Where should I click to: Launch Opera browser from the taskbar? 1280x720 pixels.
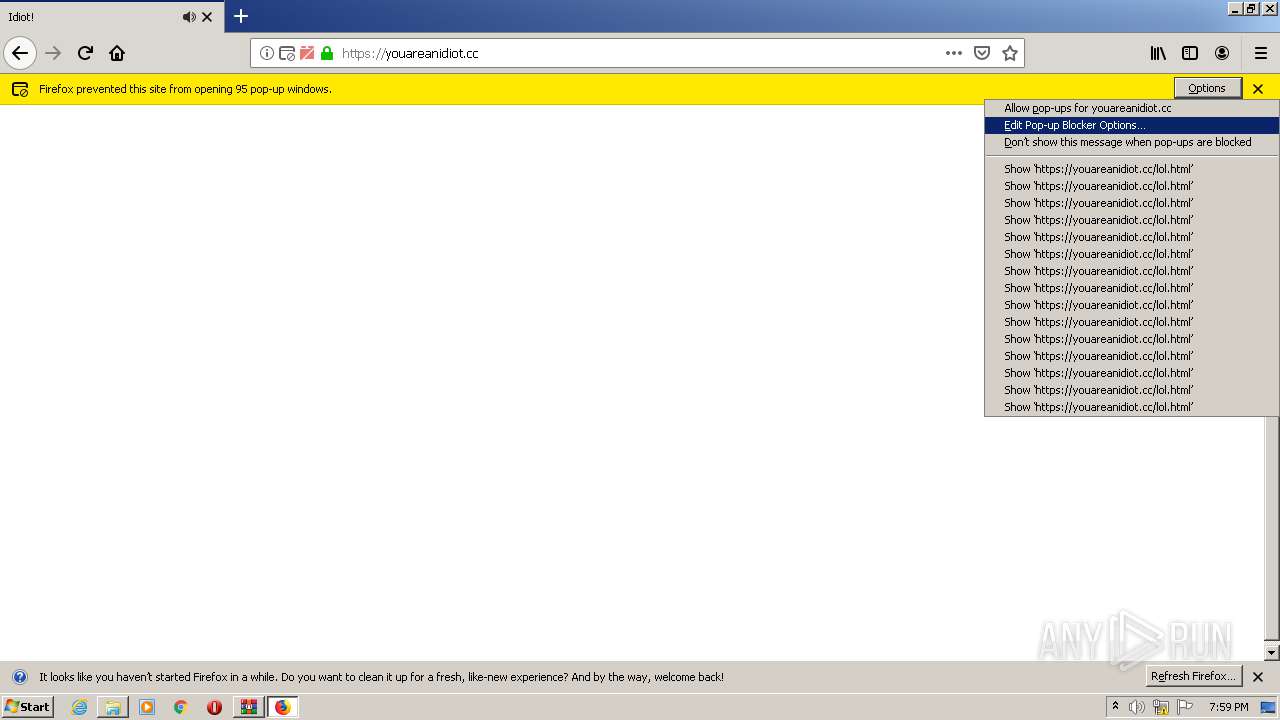click(214, 707)
